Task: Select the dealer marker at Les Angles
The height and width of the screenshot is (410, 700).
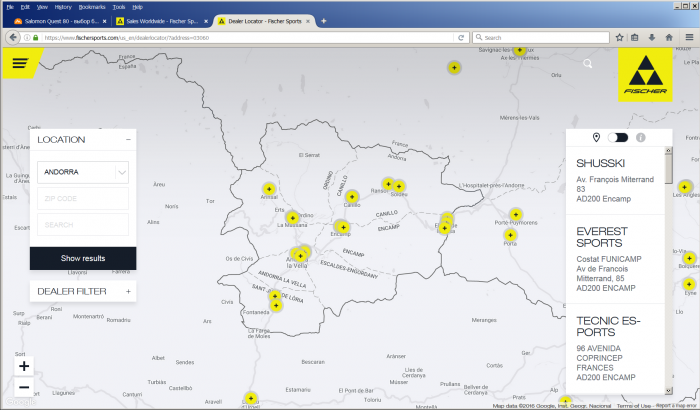Action: pos(684,187)
